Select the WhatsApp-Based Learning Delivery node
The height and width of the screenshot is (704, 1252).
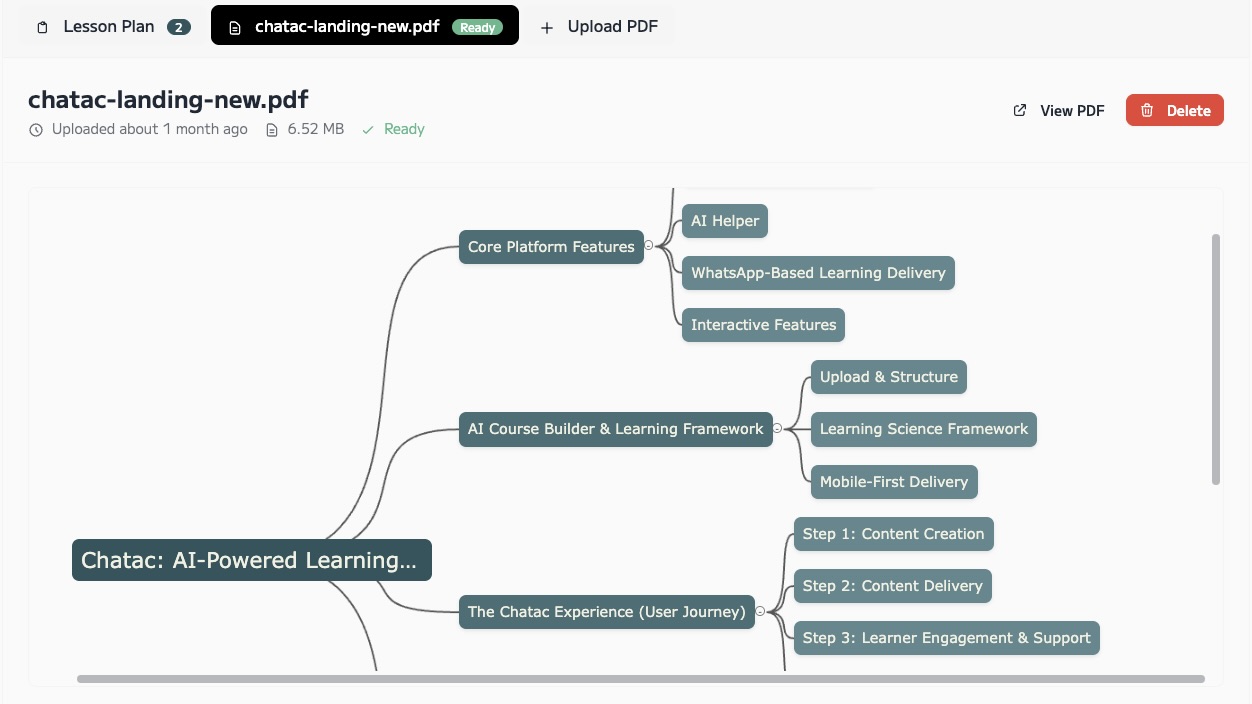click(817, 272)
